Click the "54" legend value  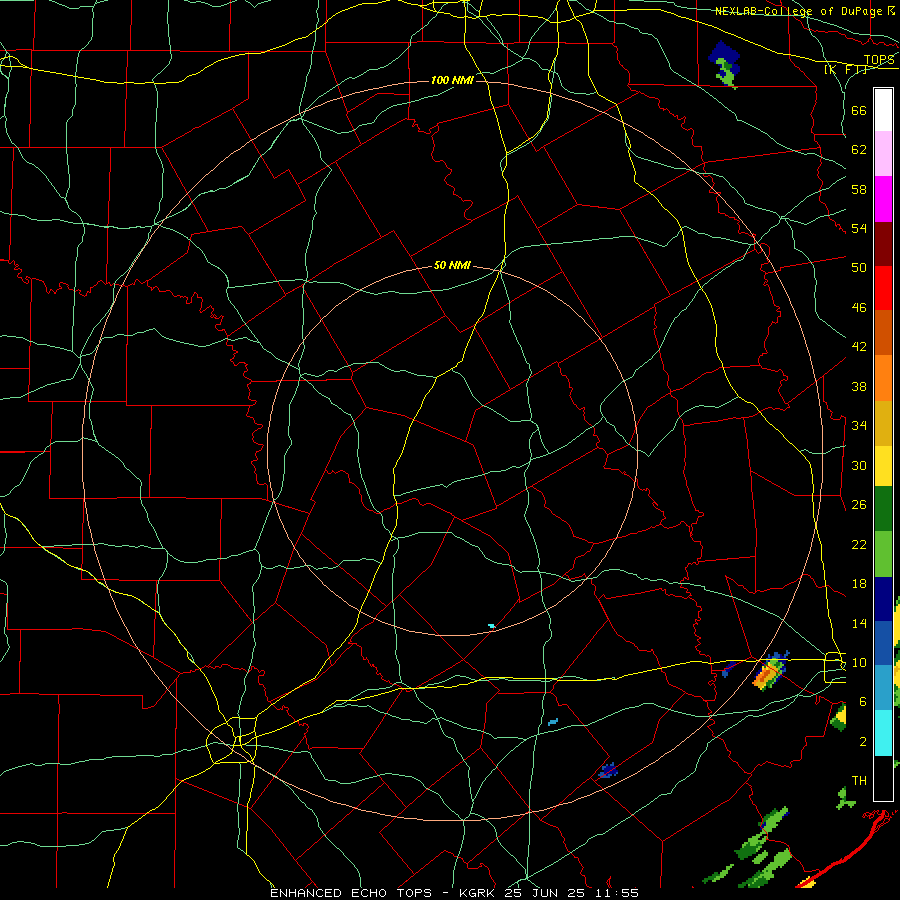[x=859, y=228]
